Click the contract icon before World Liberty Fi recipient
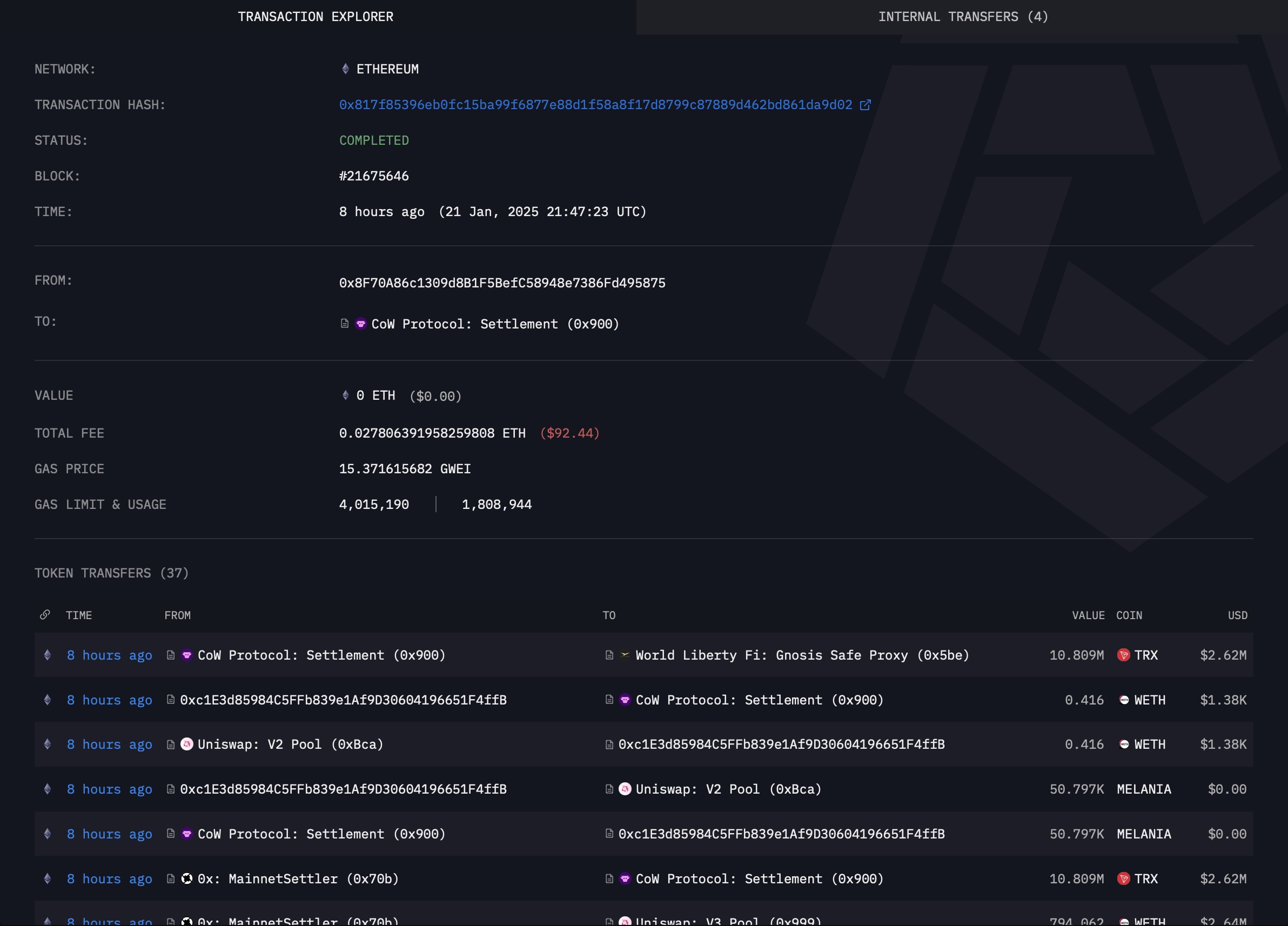 (x=609, y=655)
